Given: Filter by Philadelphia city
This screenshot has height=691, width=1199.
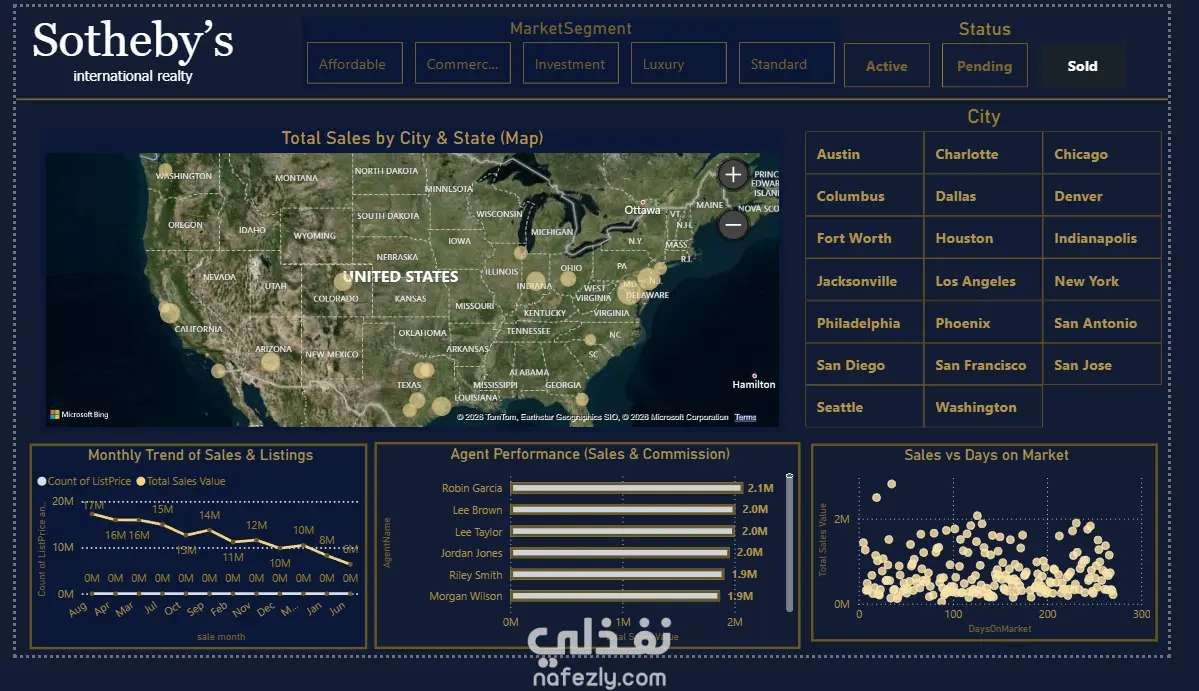Looking at the screenshot, I should click(x=864, y=323).
